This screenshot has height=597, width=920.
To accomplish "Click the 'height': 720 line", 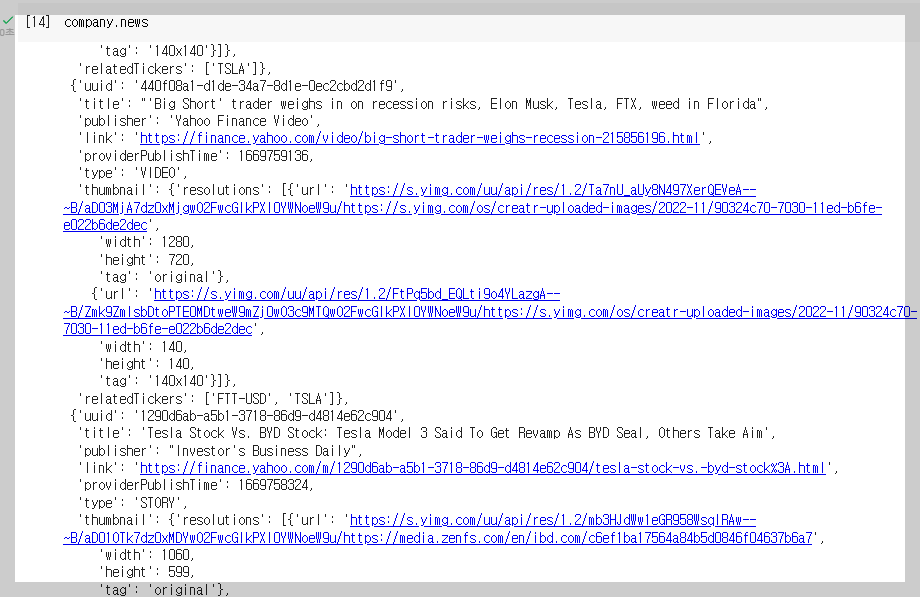I will click(x=147, y=260).
